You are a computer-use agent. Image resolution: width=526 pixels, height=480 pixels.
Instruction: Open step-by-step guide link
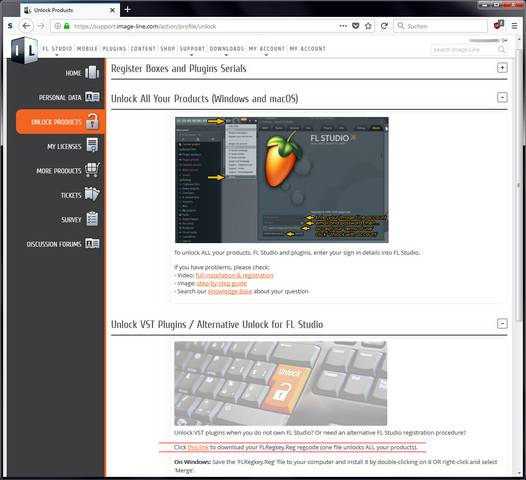[222, 283]
